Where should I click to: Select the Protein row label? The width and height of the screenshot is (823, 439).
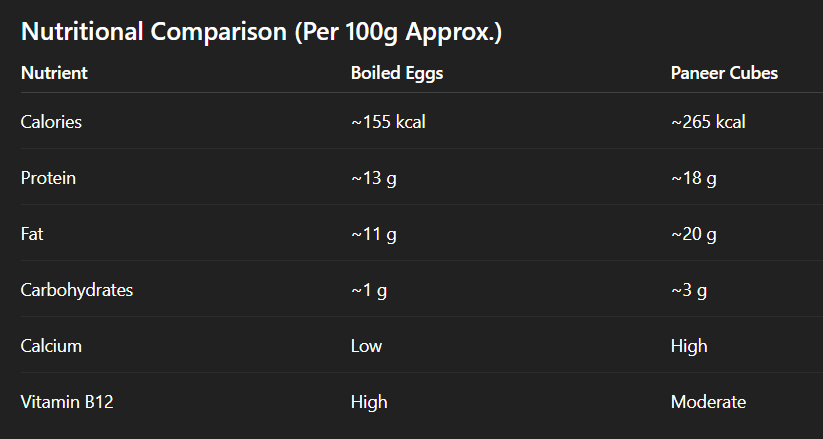point(48,178)
